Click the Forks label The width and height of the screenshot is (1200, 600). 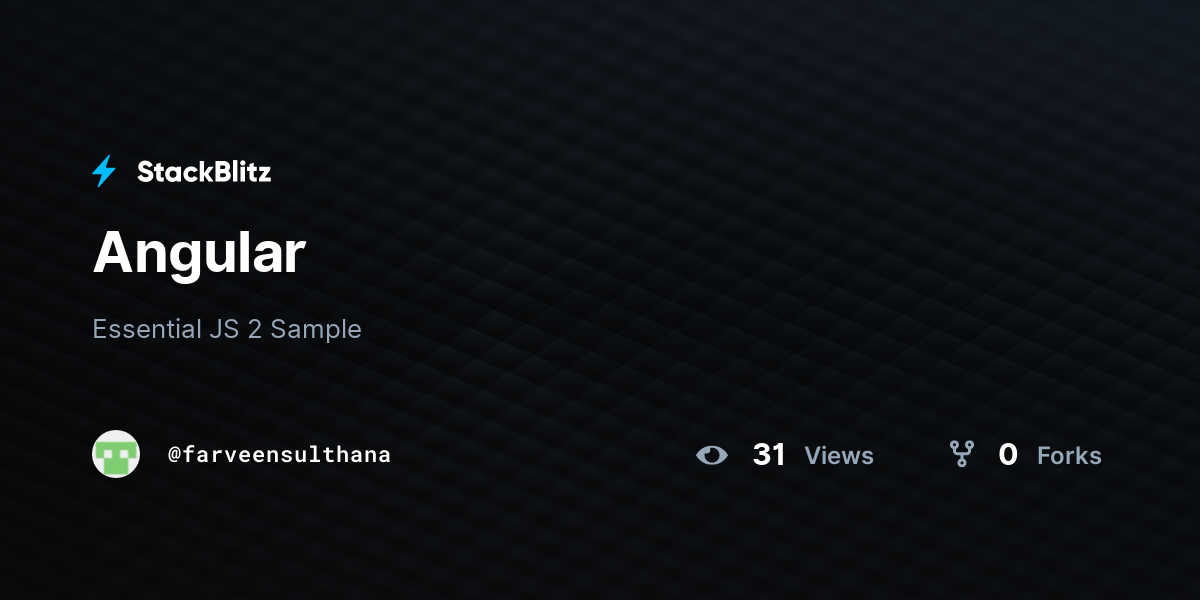(x=1069, y=456)
